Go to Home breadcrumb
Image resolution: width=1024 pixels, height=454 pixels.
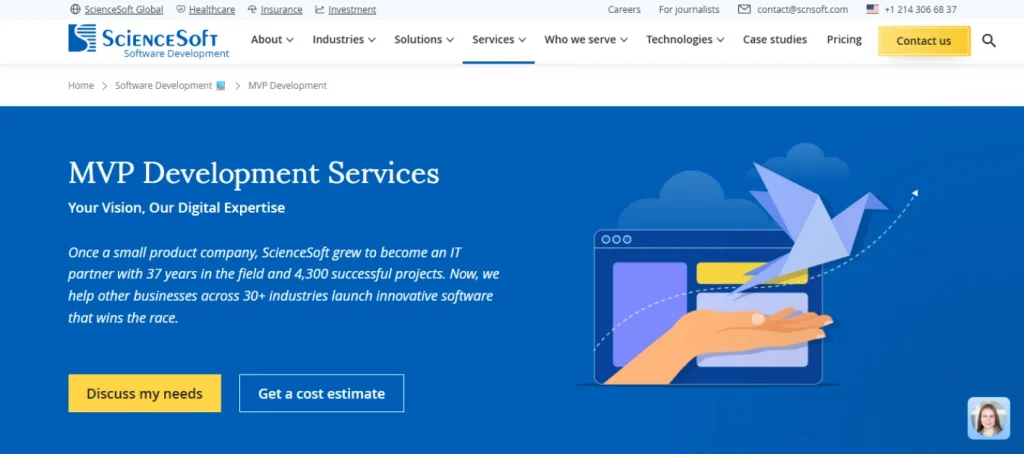coord(81,86)
